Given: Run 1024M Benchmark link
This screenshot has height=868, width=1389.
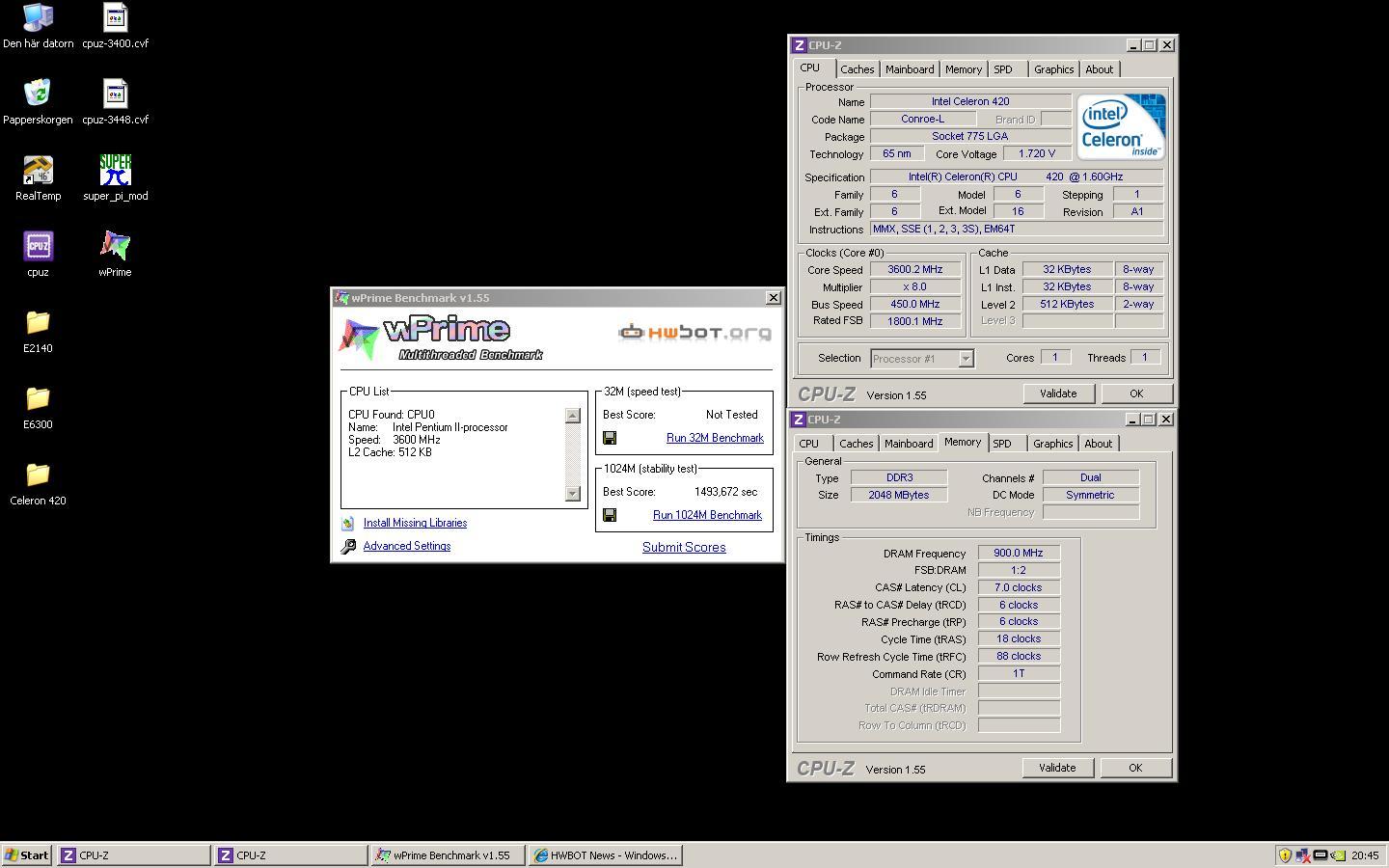Looking at the screenshot, I should pyautogui.click(x=707, y=515).
